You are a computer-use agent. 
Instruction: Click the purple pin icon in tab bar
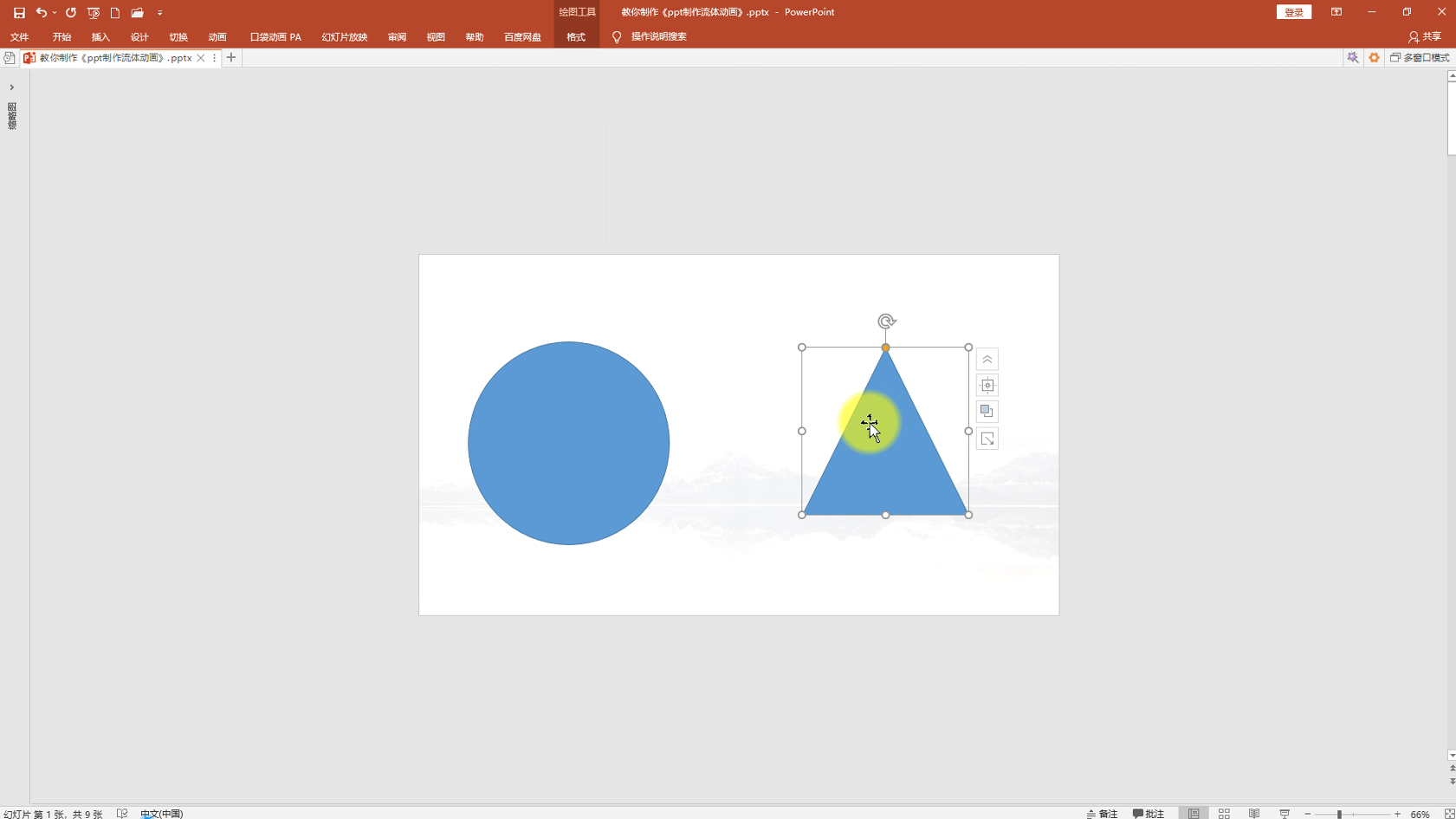[x=1352, y=57]
